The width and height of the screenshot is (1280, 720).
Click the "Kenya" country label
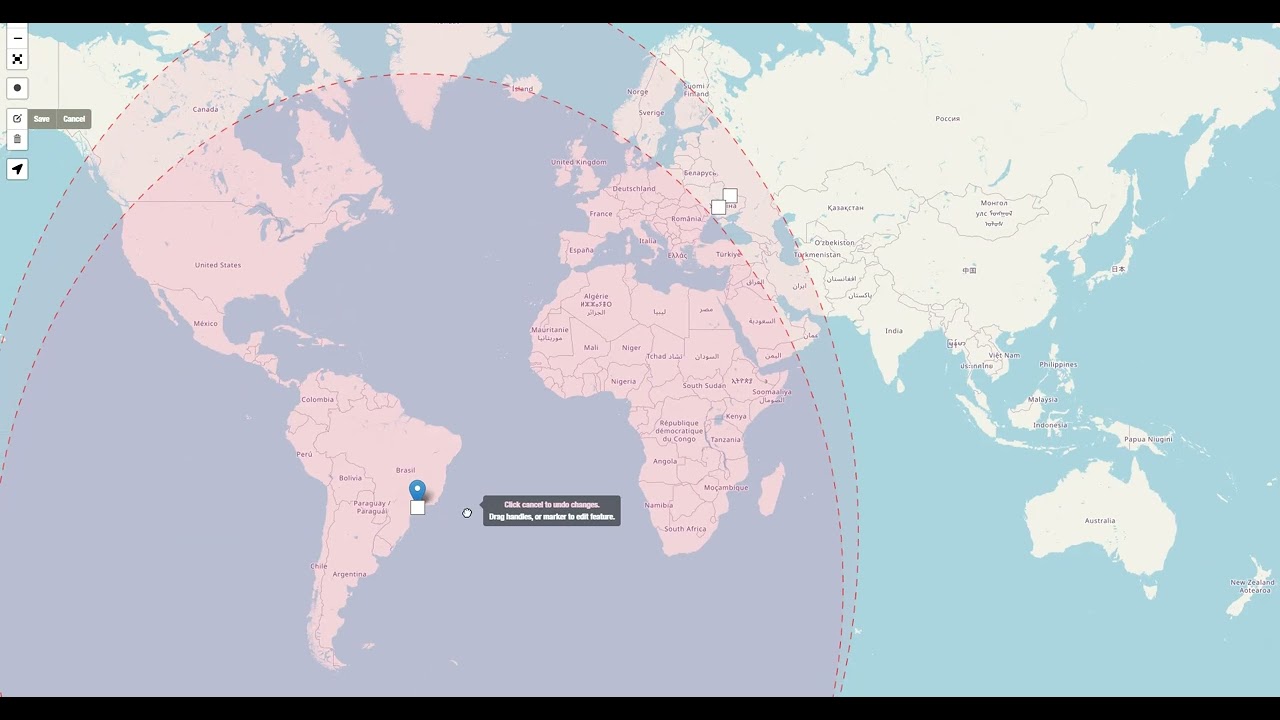click(x=736, y=416)
